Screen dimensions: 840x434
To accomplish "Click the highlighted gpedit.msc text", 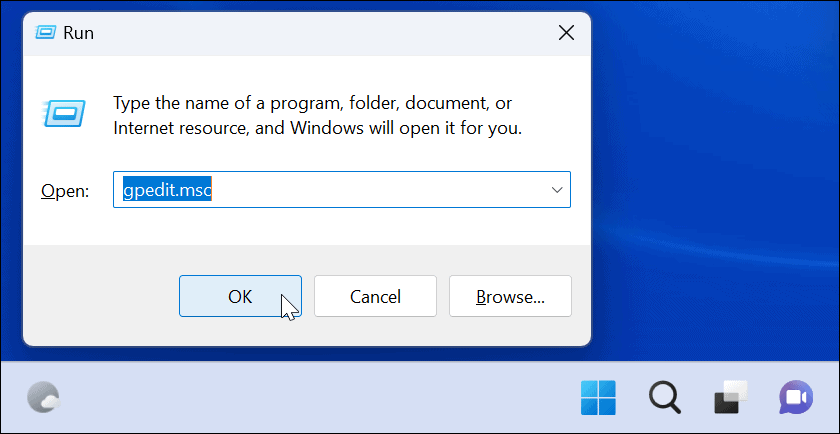I will coord(166,190).
